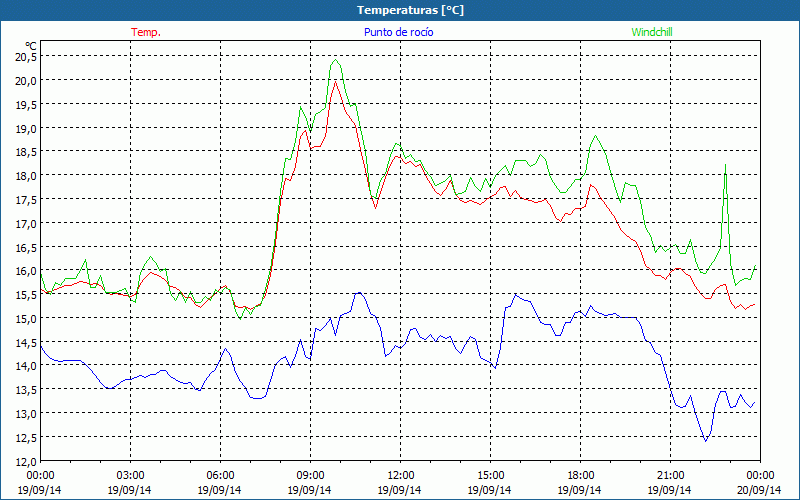Click the '06:00' time axis label
The height and width of the screenshot is (500, 800).
(220, 475)
